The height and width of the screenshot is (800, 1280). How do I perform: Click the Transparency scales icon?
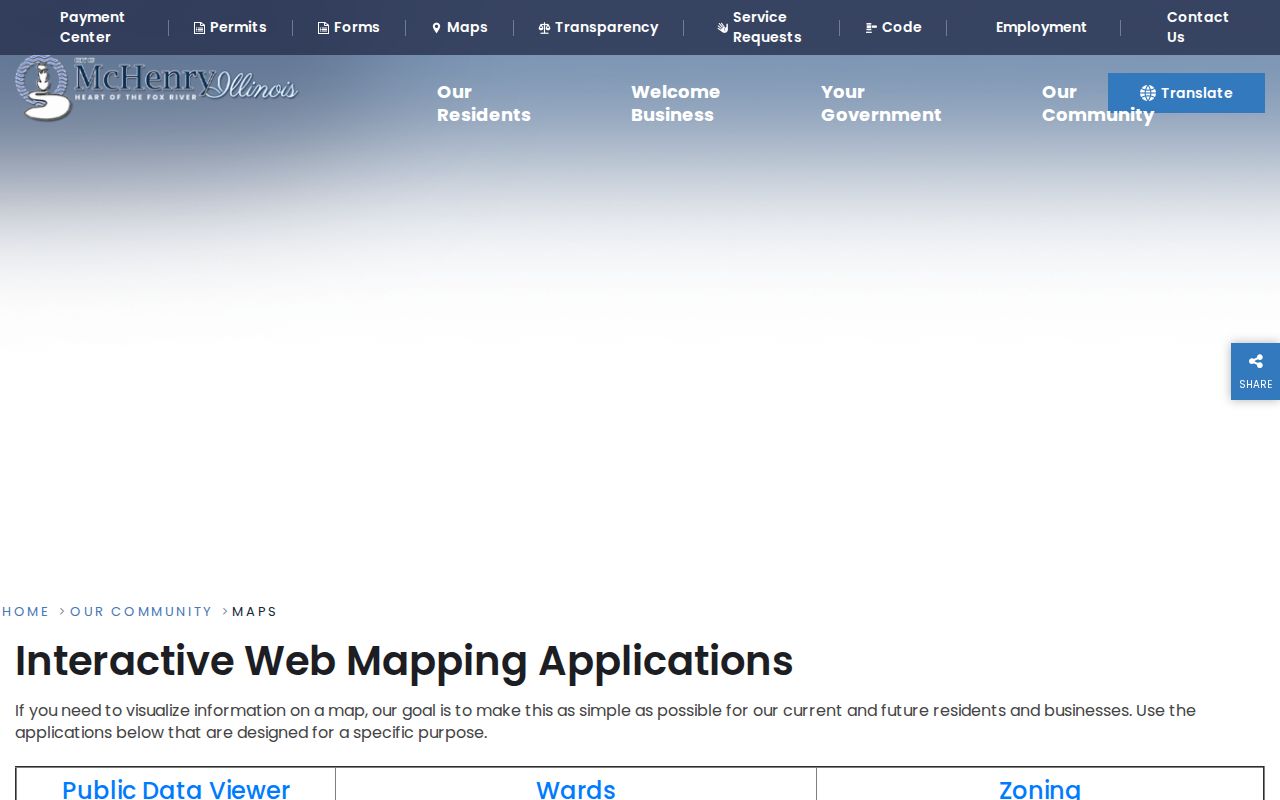(544, 28)
